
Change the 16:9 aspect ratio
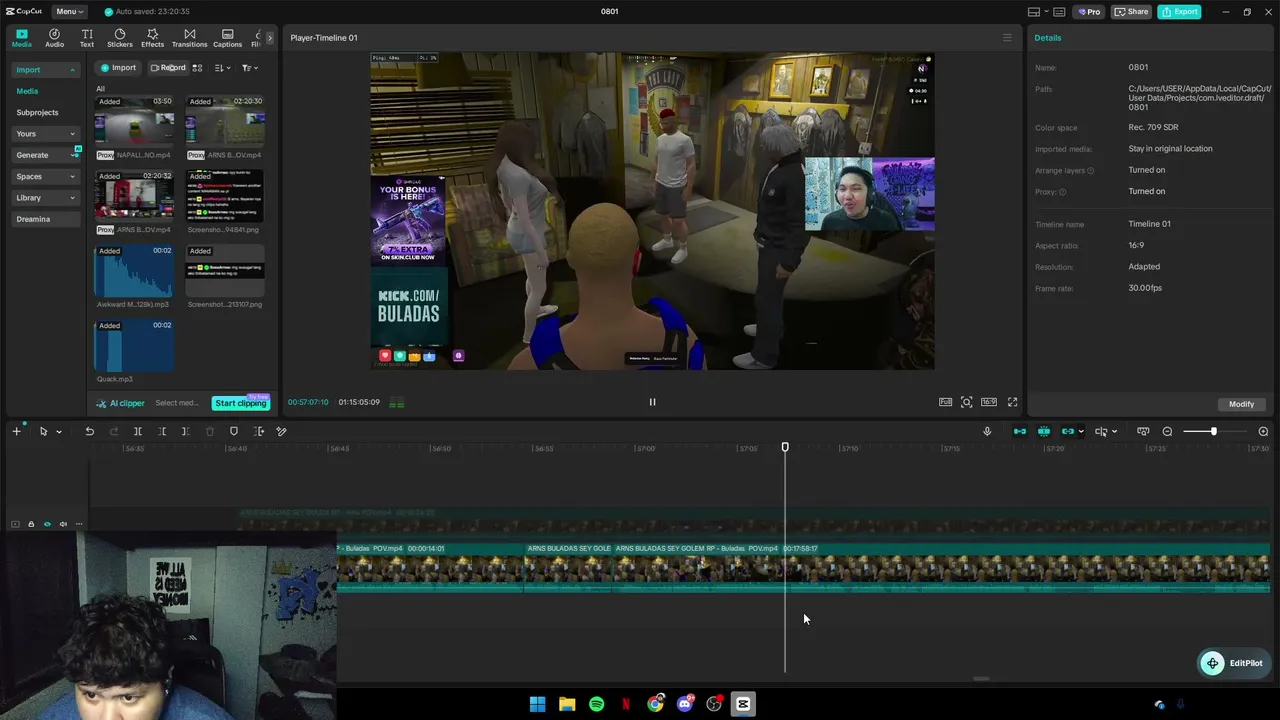[988, 402]
